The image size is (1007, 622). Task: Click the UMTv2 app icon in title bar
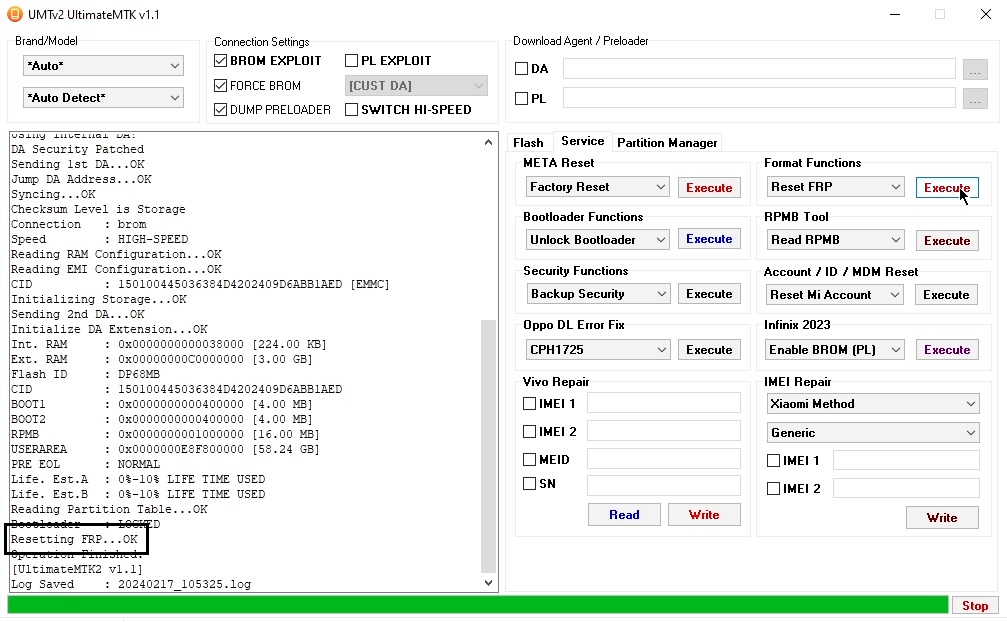pyautogui.click(x=14, y=14)
